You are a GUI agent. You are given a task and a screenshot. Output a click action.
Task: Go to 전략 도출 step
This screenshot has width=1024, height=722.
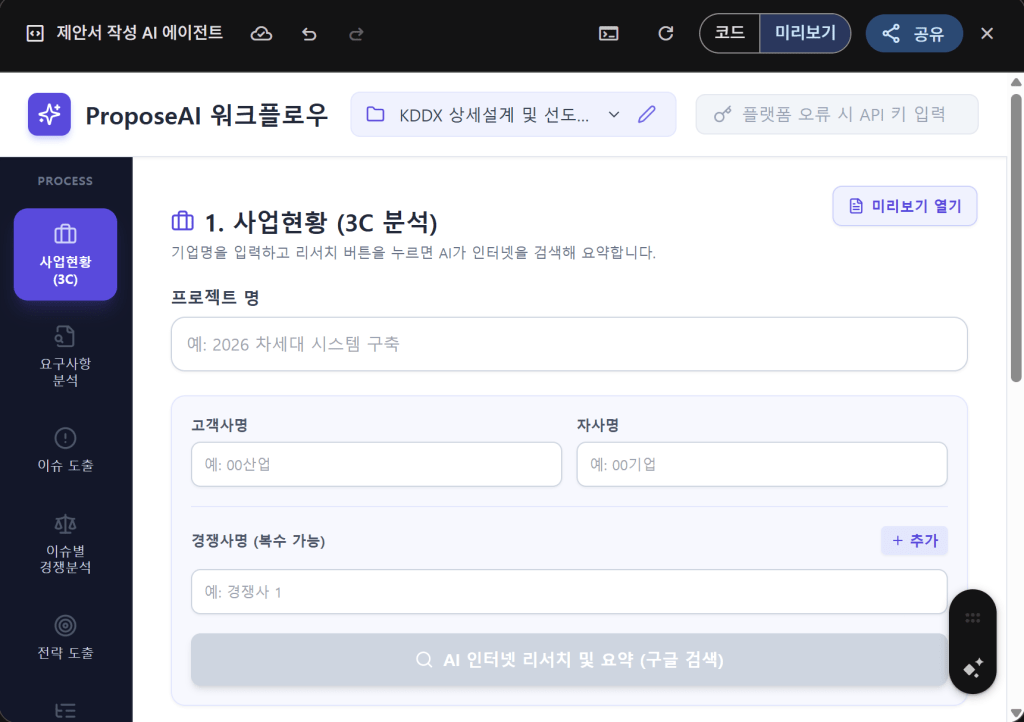tap(65, 637)
